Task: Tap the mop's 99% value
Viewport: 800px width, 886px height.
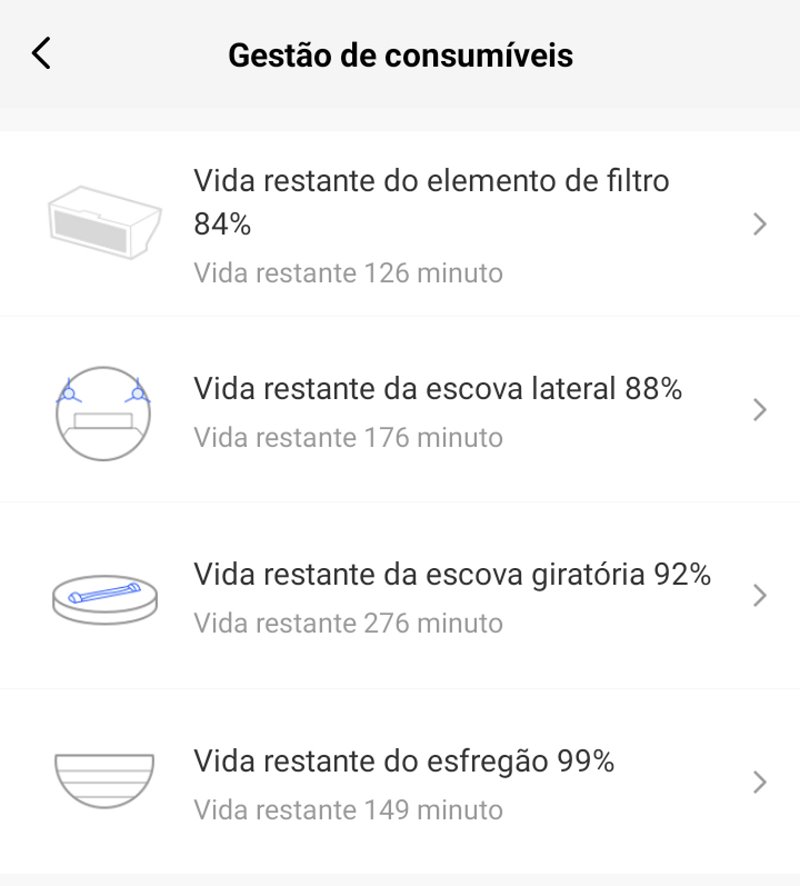Action: tap(585, 761)
